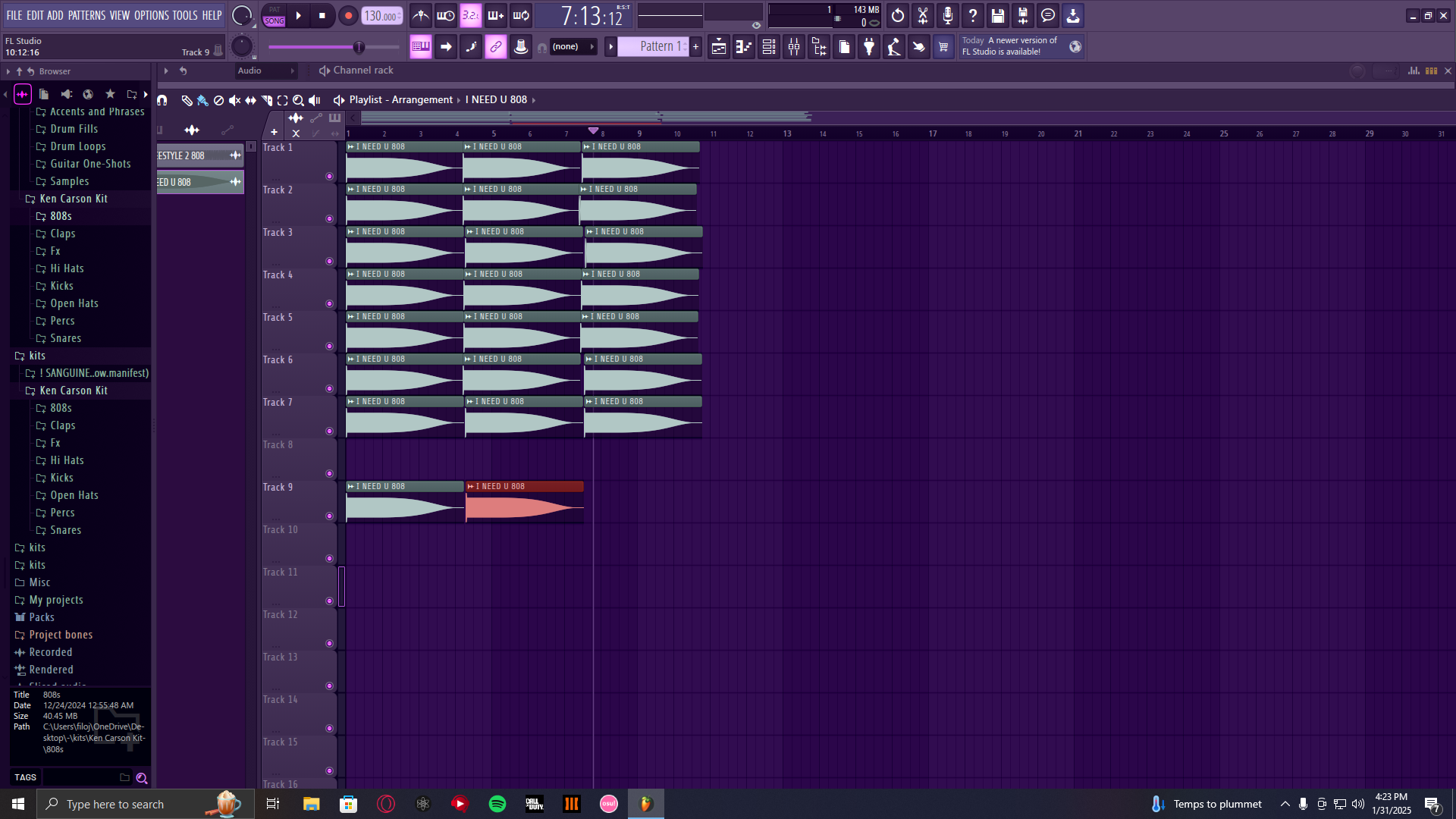Click the Record button
Viewport: 1456px width, 819px height.
coord(348,15)
